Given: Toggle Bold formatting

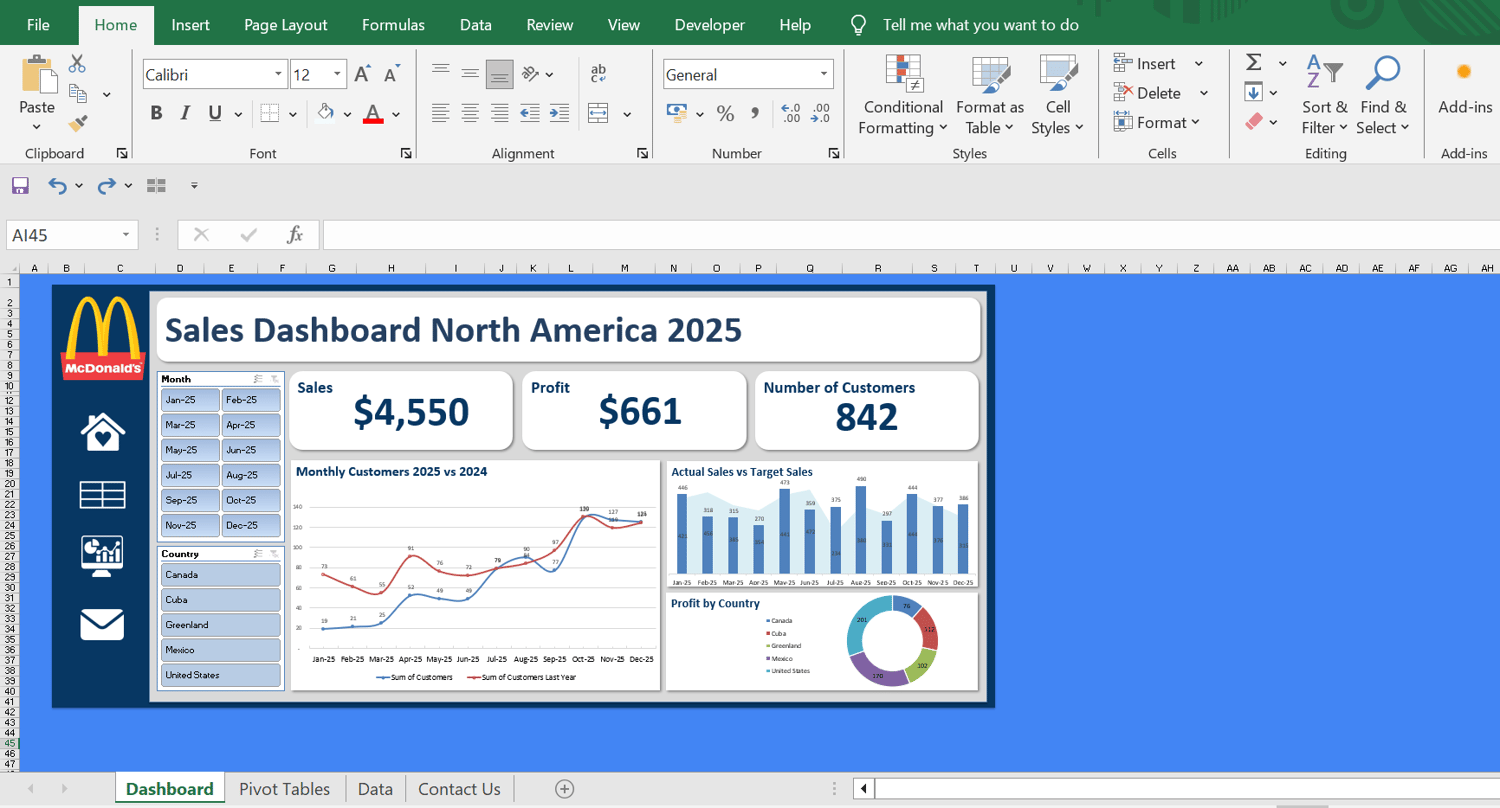Looking at the screenshot, I should click(x=156, y=113).
